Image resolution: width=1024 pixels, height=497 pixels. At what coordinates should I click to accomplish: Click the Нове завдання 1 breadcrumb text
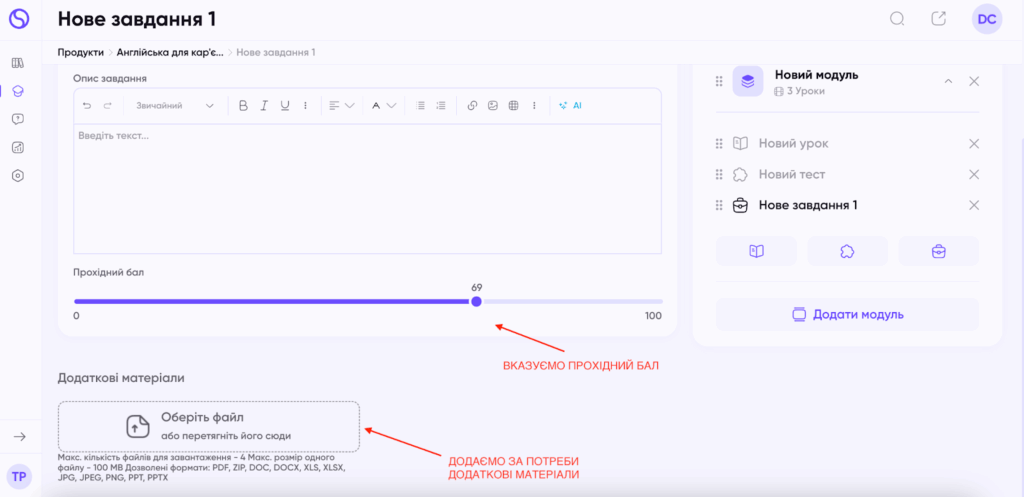tap(276, 52)
